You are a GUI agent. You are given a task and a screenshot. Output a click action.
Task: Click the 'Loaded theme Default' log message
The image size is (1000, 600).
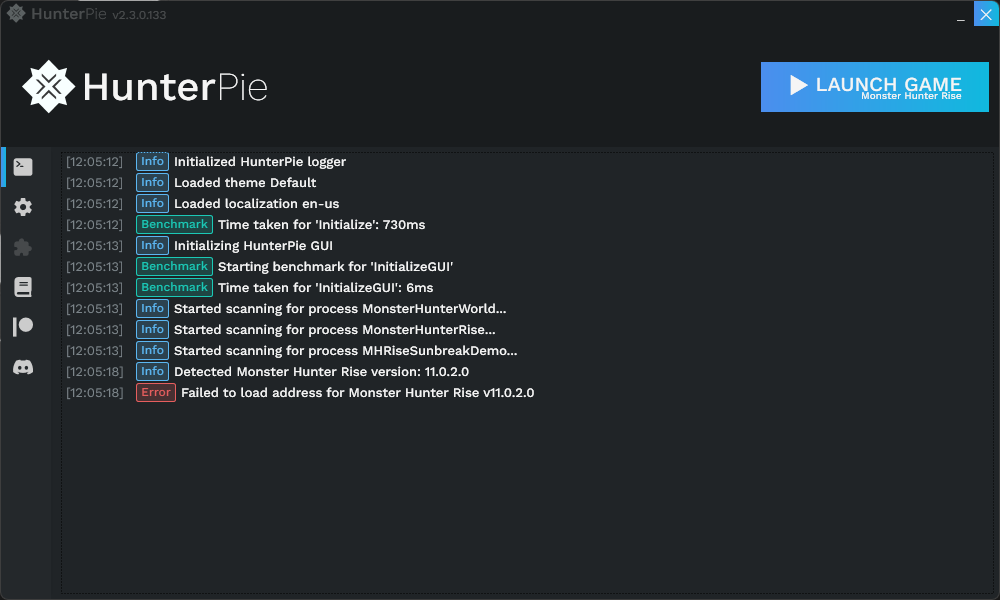point(245,182)
